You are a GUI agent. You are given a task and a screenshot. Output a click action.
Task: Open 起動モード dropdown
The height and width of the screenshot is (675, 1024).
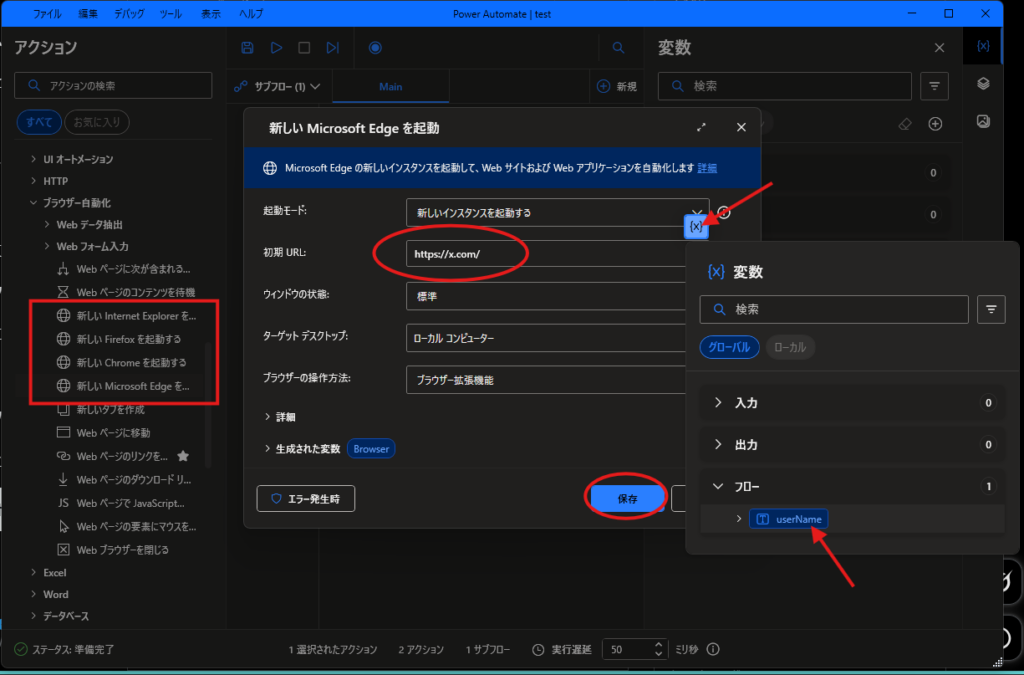coord(557,213)
